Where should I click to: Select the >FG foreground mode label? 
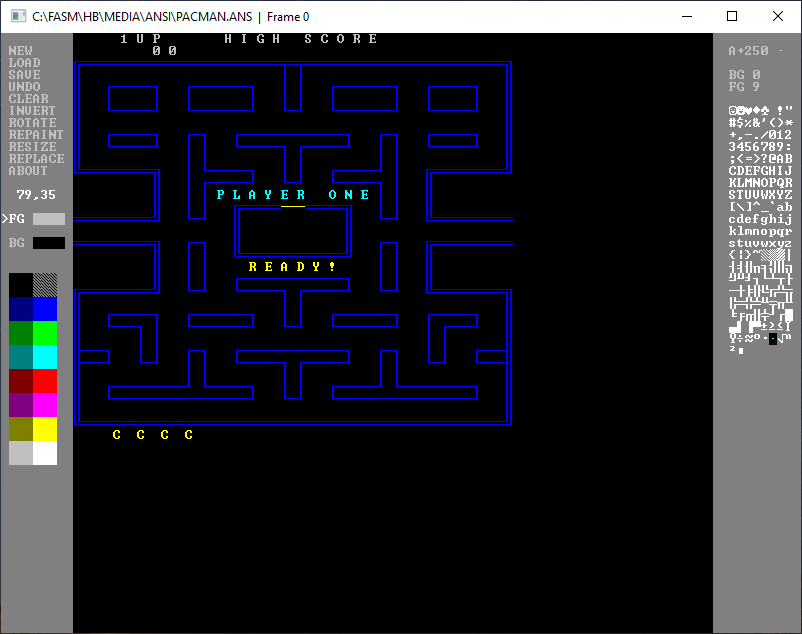click(x=13, y=219)
